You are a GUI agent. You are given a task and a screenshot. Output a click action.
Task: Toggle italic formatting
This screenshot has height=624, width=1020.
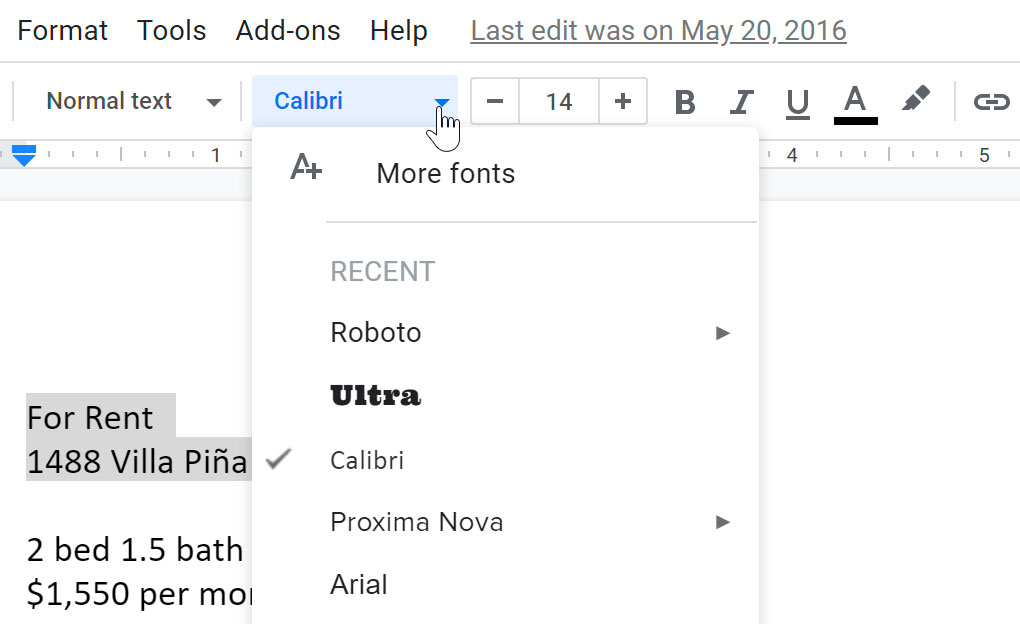pyautogui.click(x=741, y=101)
